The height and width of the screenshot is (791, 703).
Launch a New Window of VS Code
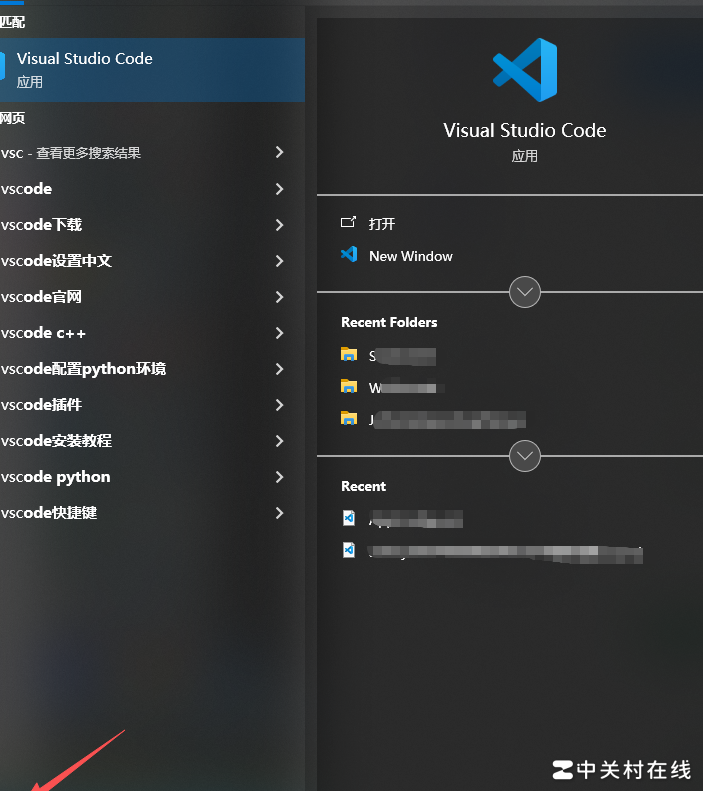tap(410, 256)
